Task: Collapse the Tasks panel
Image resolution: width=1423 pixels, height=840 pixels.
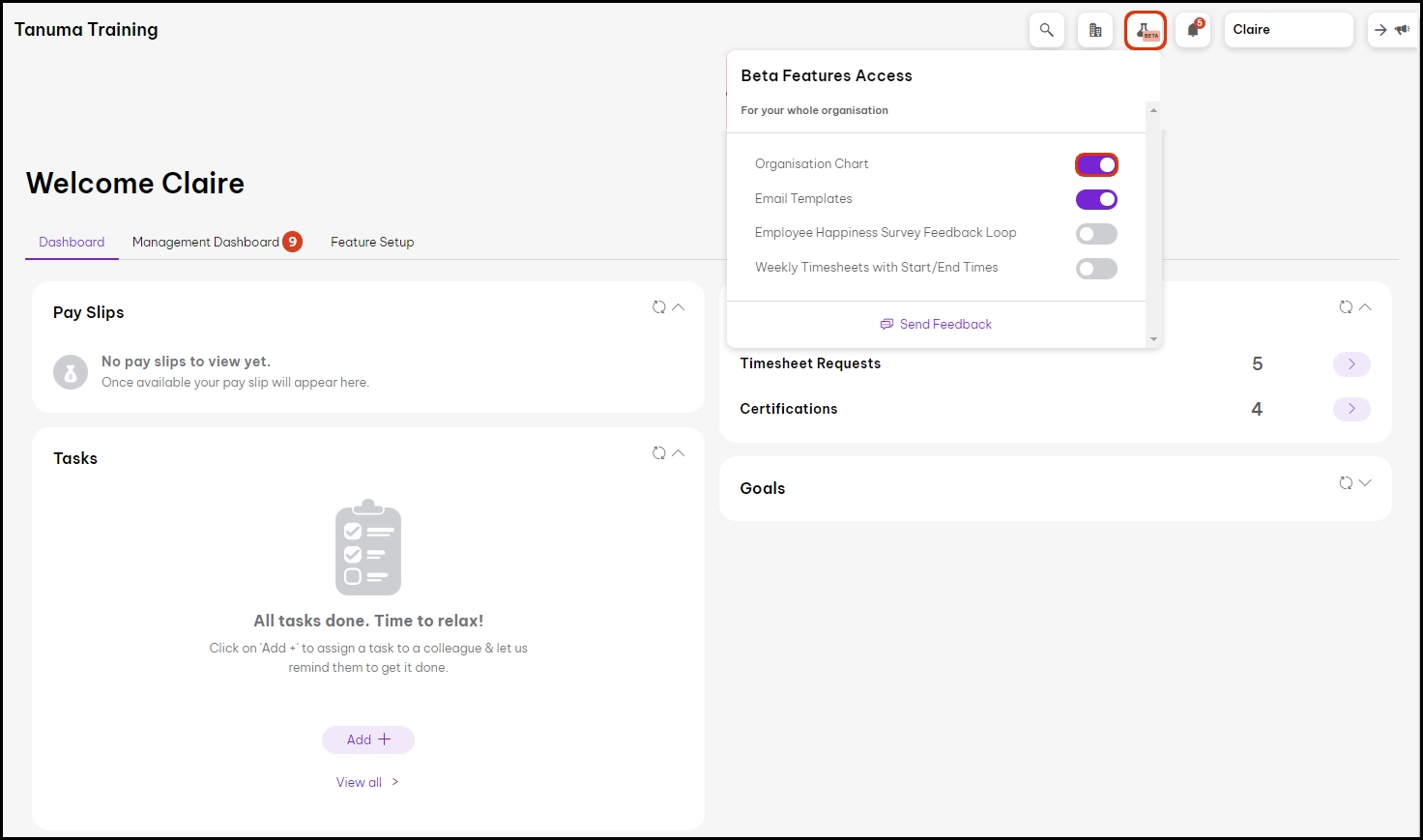Action: 679,453
